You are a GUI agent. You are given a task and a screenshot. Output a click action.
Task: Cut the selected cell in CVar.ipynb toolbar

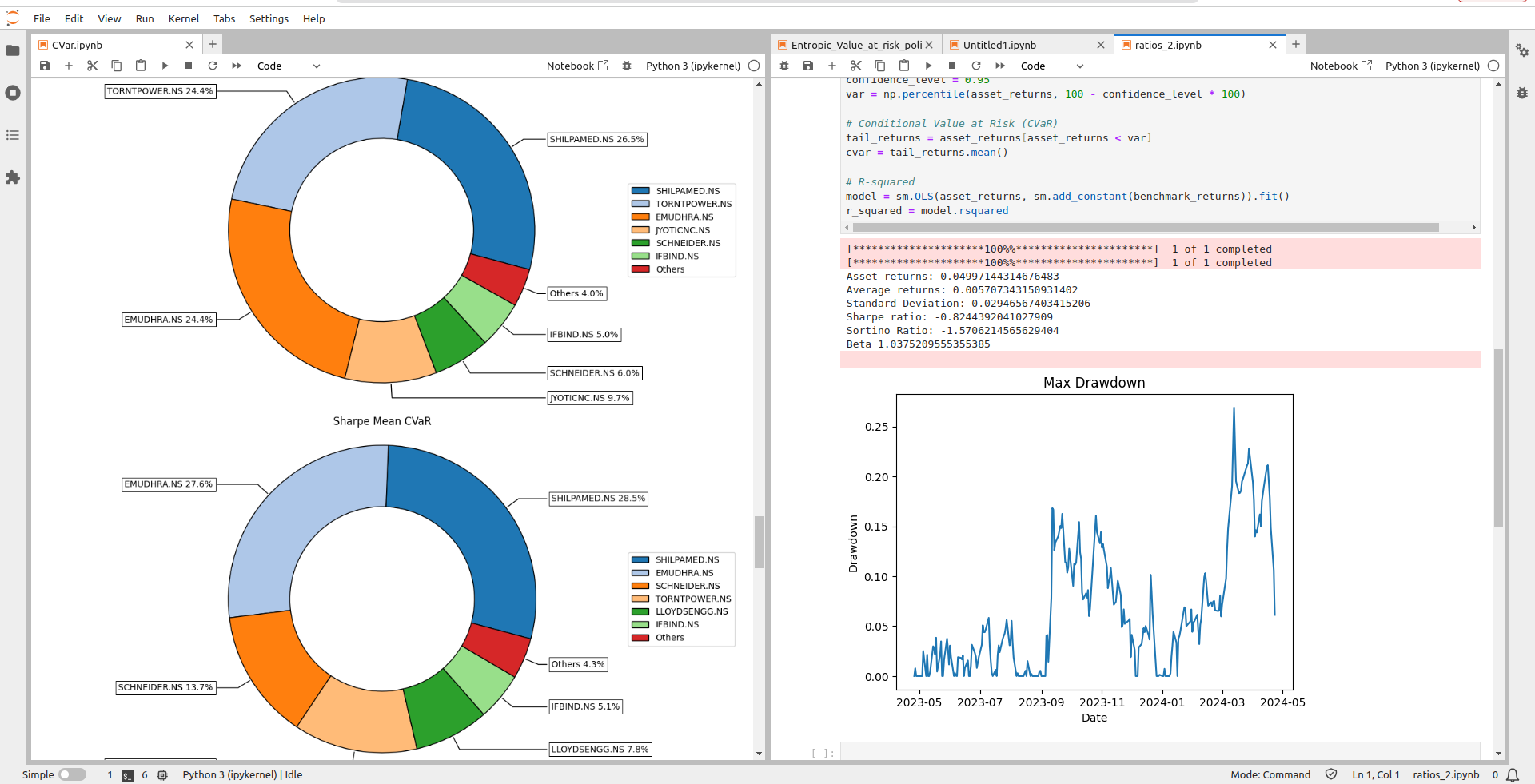(x=93, y=66)
